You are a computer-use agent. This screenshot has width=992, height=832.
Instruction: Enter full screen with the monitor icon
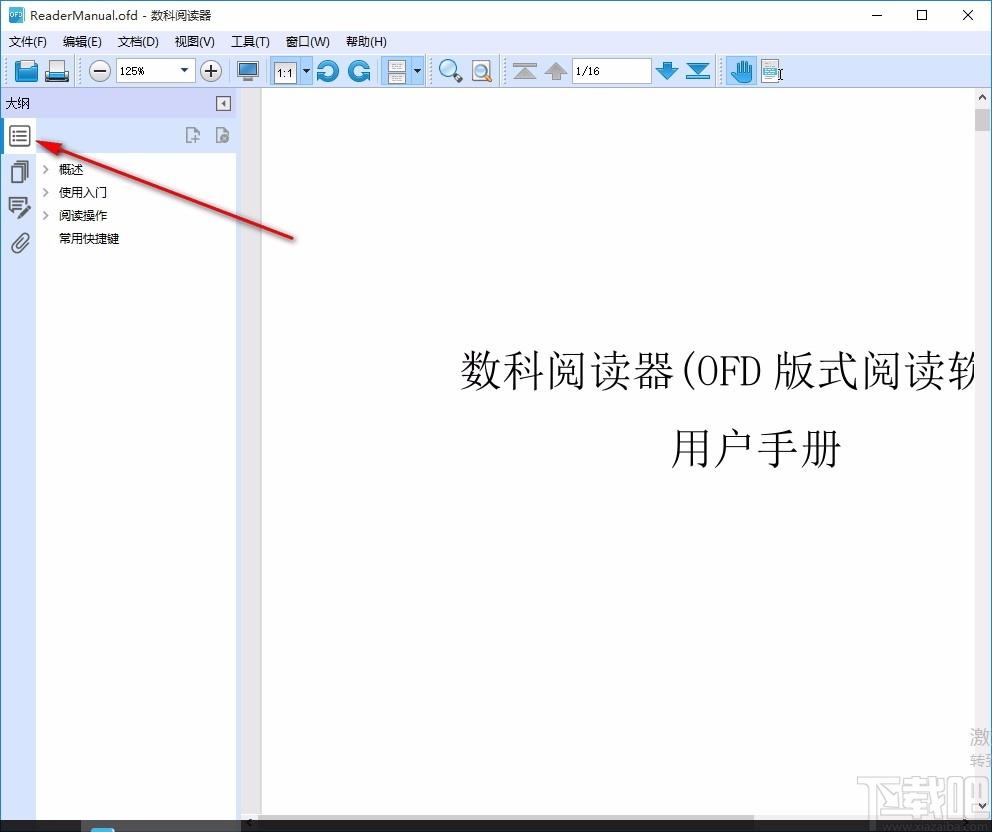247,71
